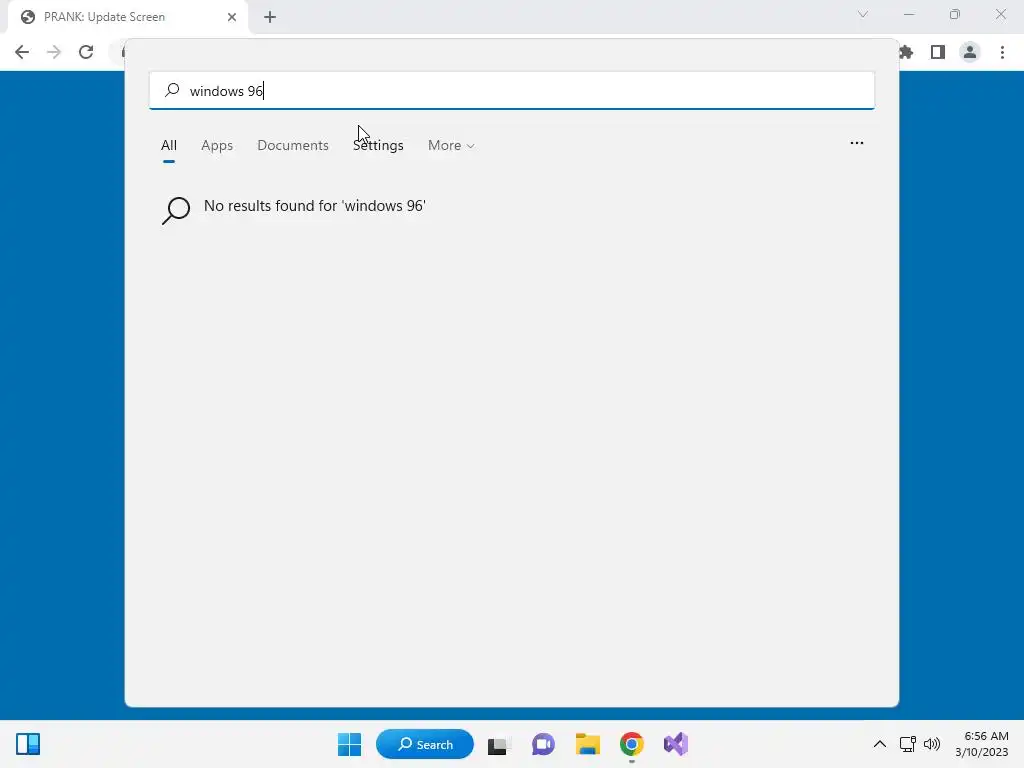The height and width of the screenshot is (768, 1024).
Task: Open a new browser tab
Action: (x=270, y=17)
